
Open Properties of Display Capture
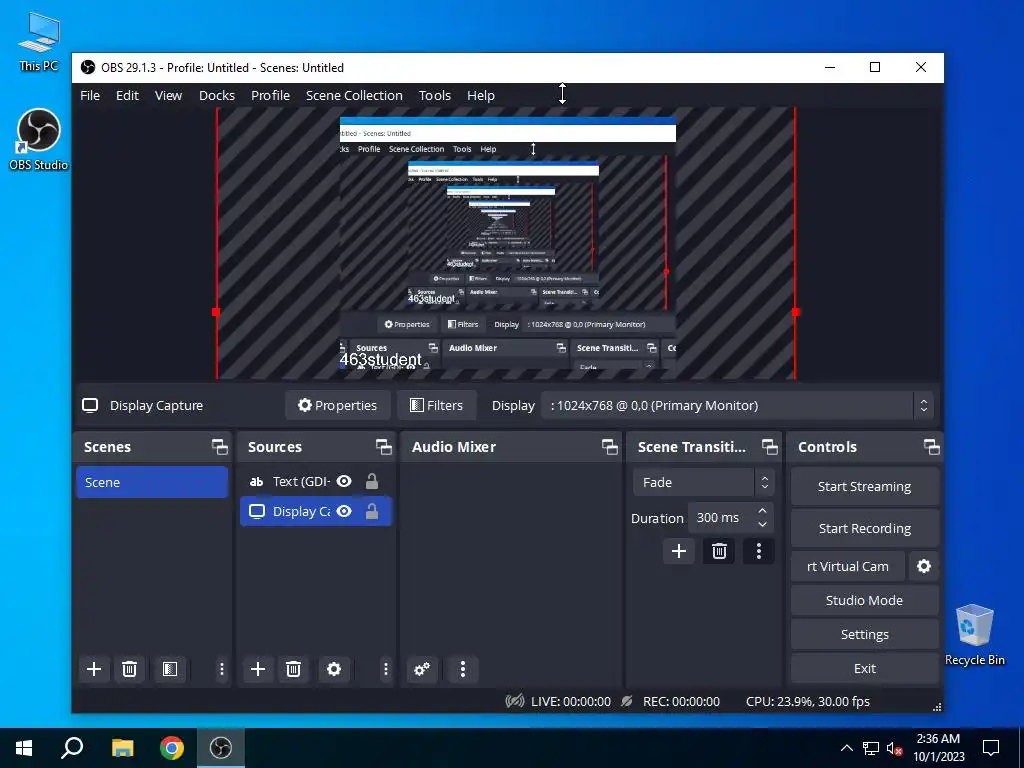[338, 406]
